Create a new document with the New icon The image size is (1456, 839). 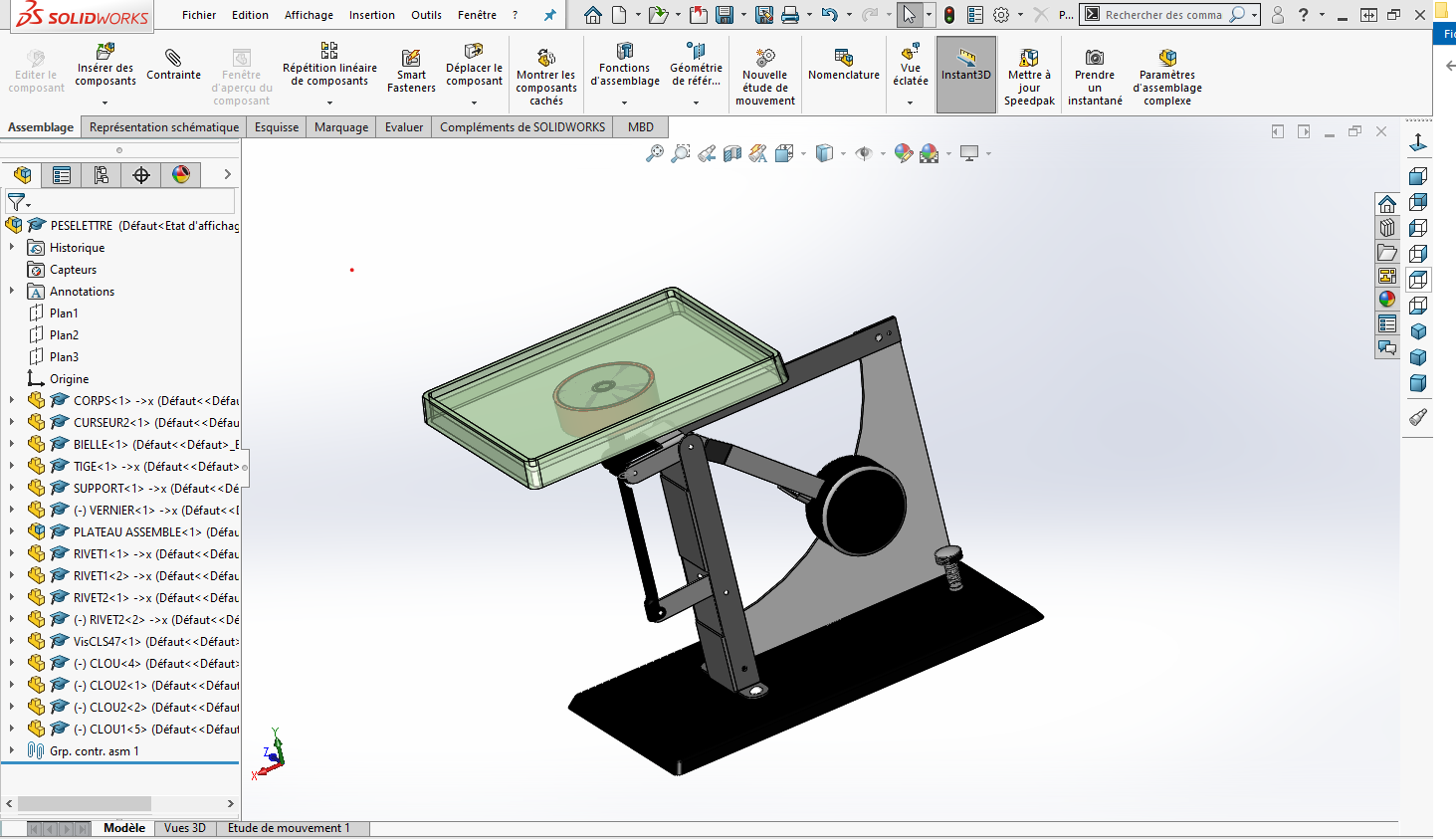[619, 15]
